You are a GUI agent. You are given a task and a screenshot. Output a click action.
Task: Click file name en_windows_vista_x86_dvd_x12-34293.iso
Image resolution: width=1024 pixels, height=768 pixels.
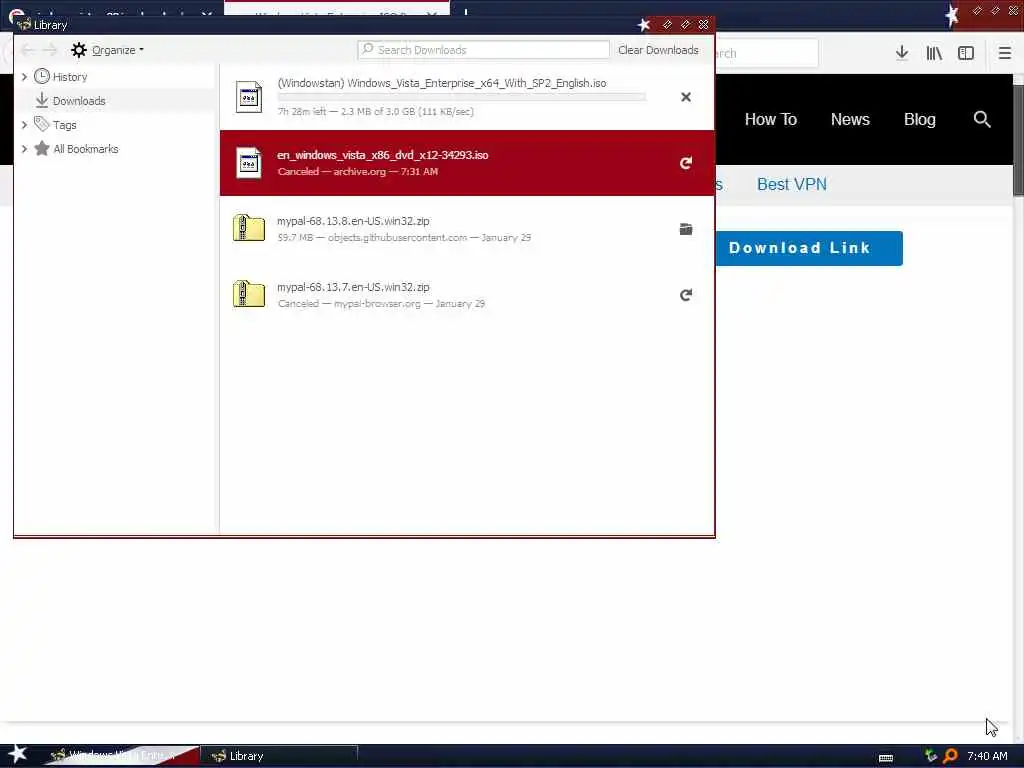(383, 155)
